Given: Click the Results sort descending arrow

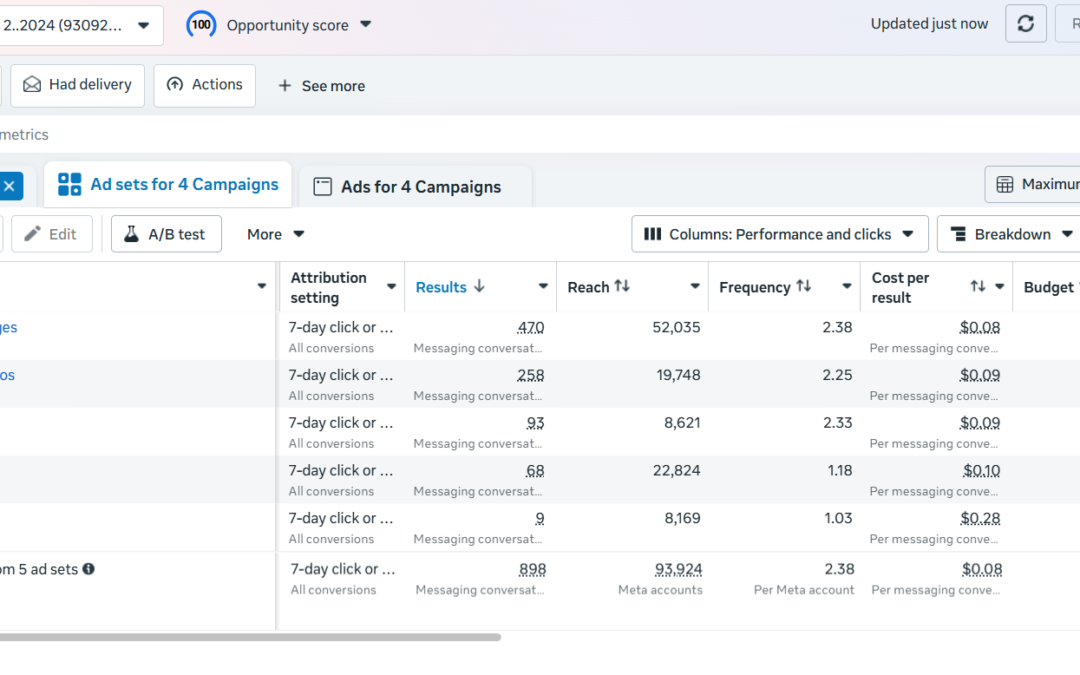Looking at the screenshot, I should [479, 287].
